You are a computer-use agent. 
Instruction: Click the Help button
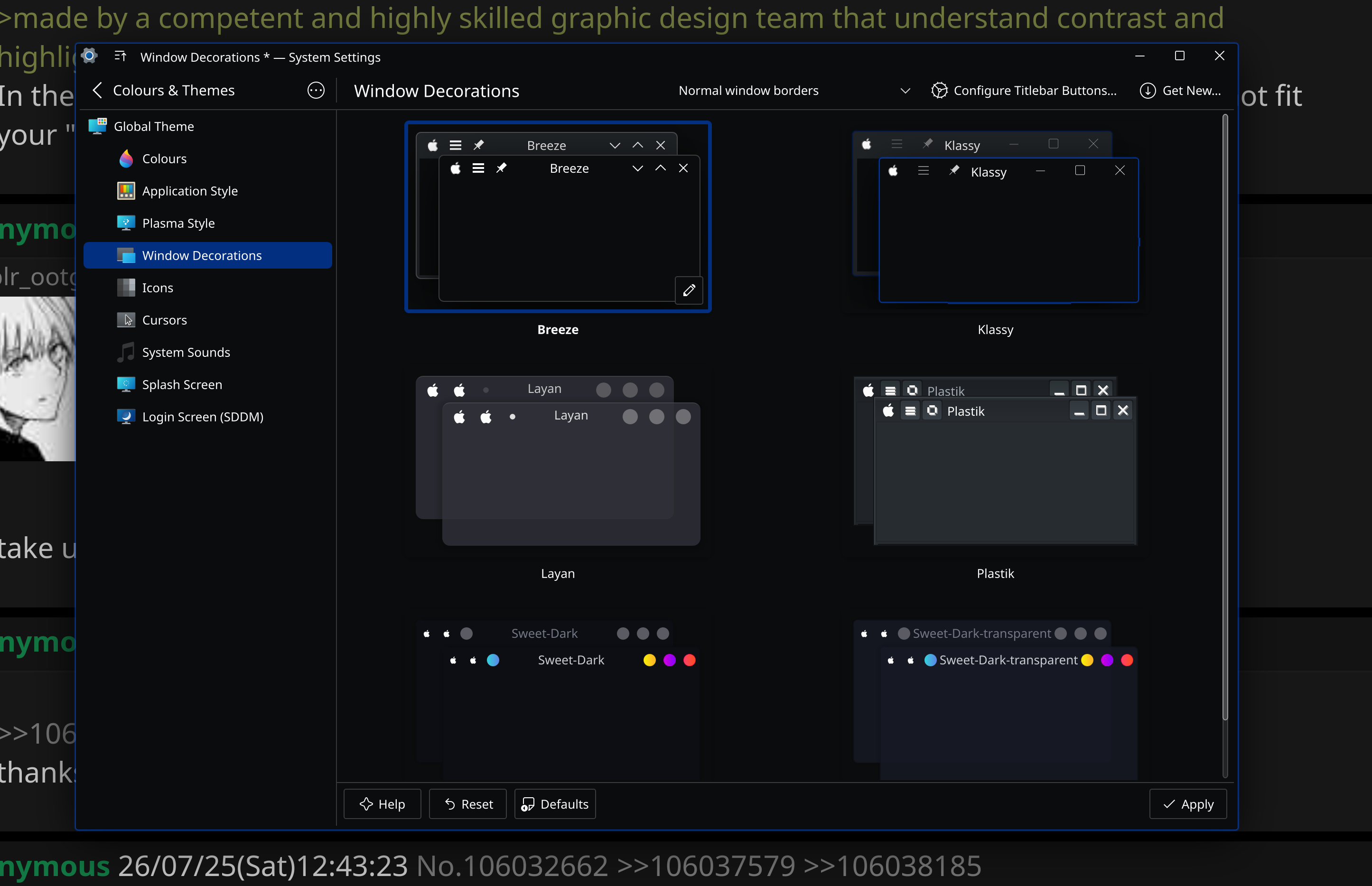pyautogui.click(x=382, y=804)
